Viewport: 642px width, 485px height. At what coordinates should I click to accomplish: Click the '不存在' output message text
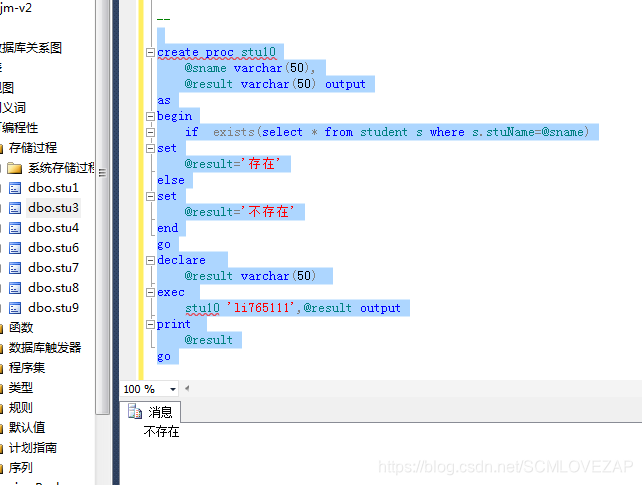pos(161,432)
